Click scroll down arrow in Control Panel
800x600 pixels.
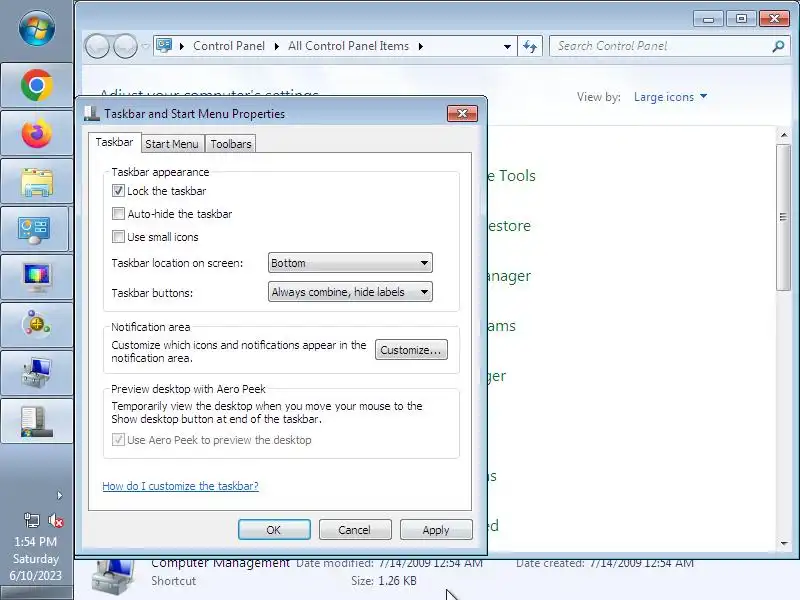point(784,544)
